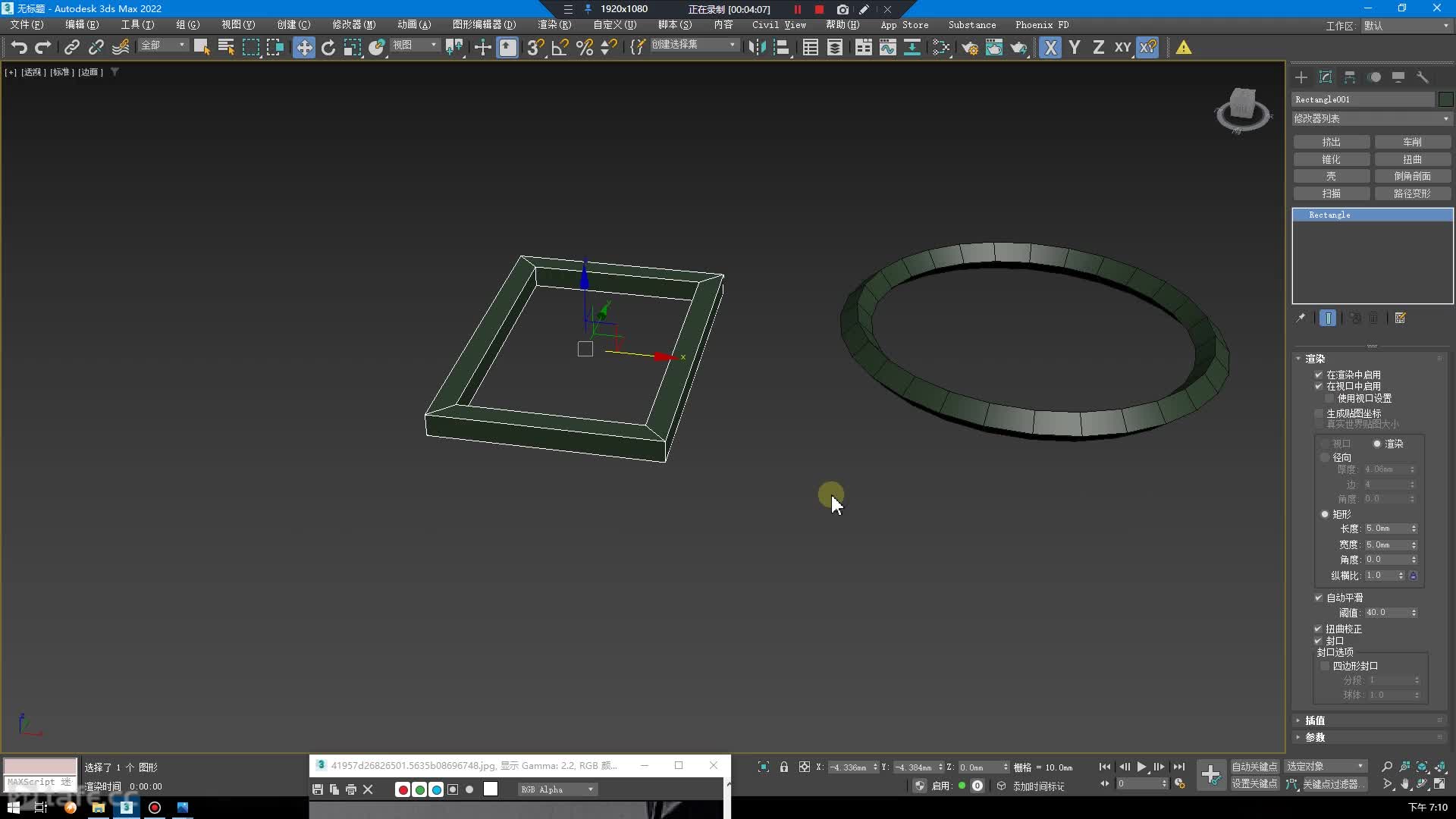1456x819 pixels.
Task: Toggle the 自动平滑 checkbox
Action: click(1319, 598)
